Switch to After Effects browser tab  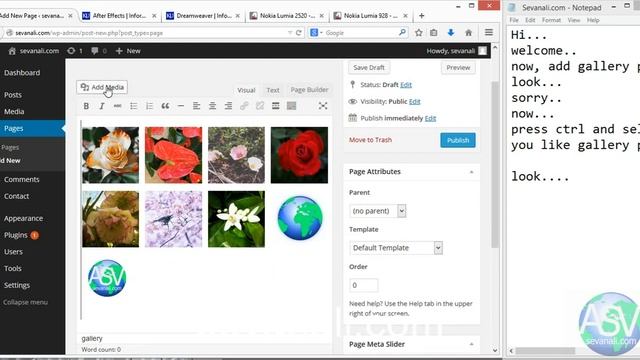[x=118, y=16]
